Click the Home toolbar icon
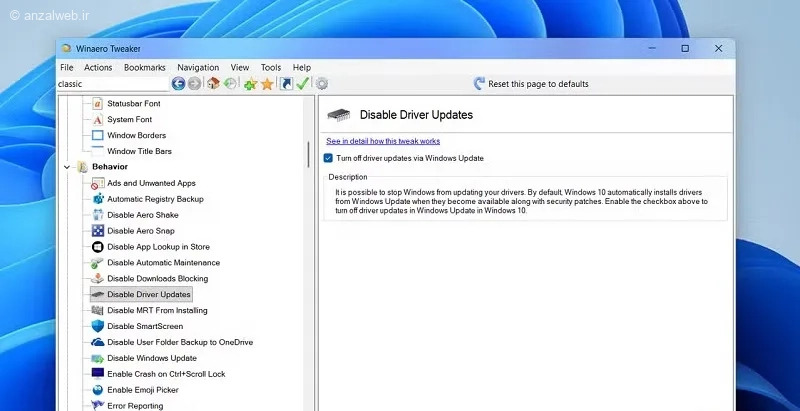This screenshot has height=411, width=800. 213,84
